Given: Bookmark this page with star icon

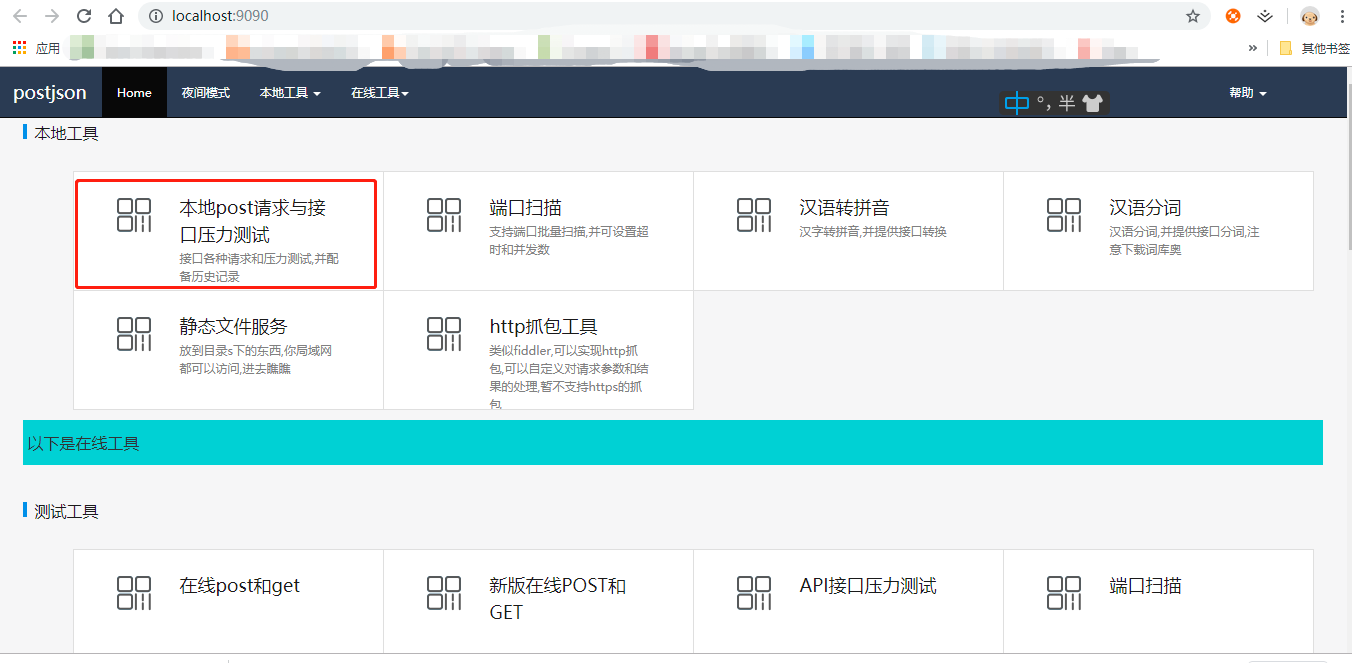Looking at the screenshot, I should pyautogui.click(x=1193, y=16).
